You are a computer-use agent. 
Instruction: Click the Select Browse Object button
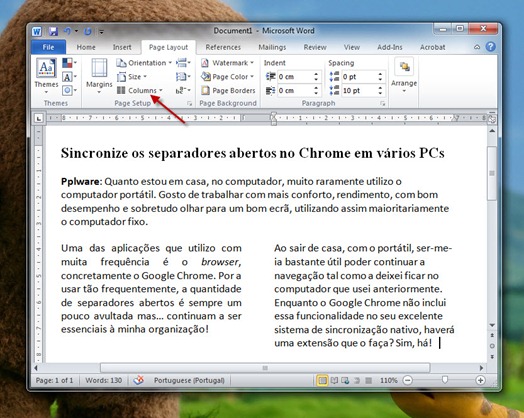tap(492, 346)
